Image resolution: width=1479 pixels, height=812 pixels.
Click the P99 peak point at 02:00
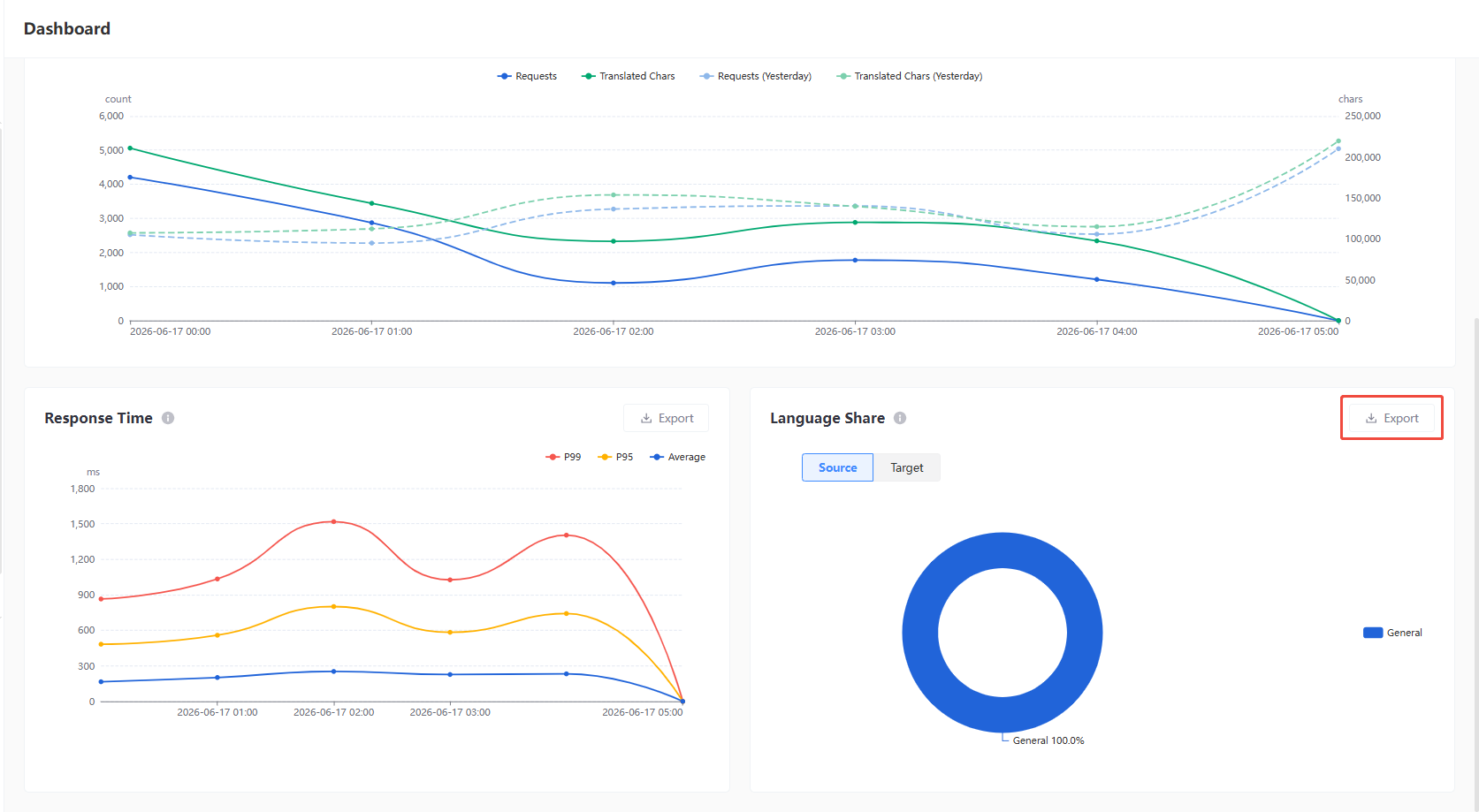[x=333, y=521]
